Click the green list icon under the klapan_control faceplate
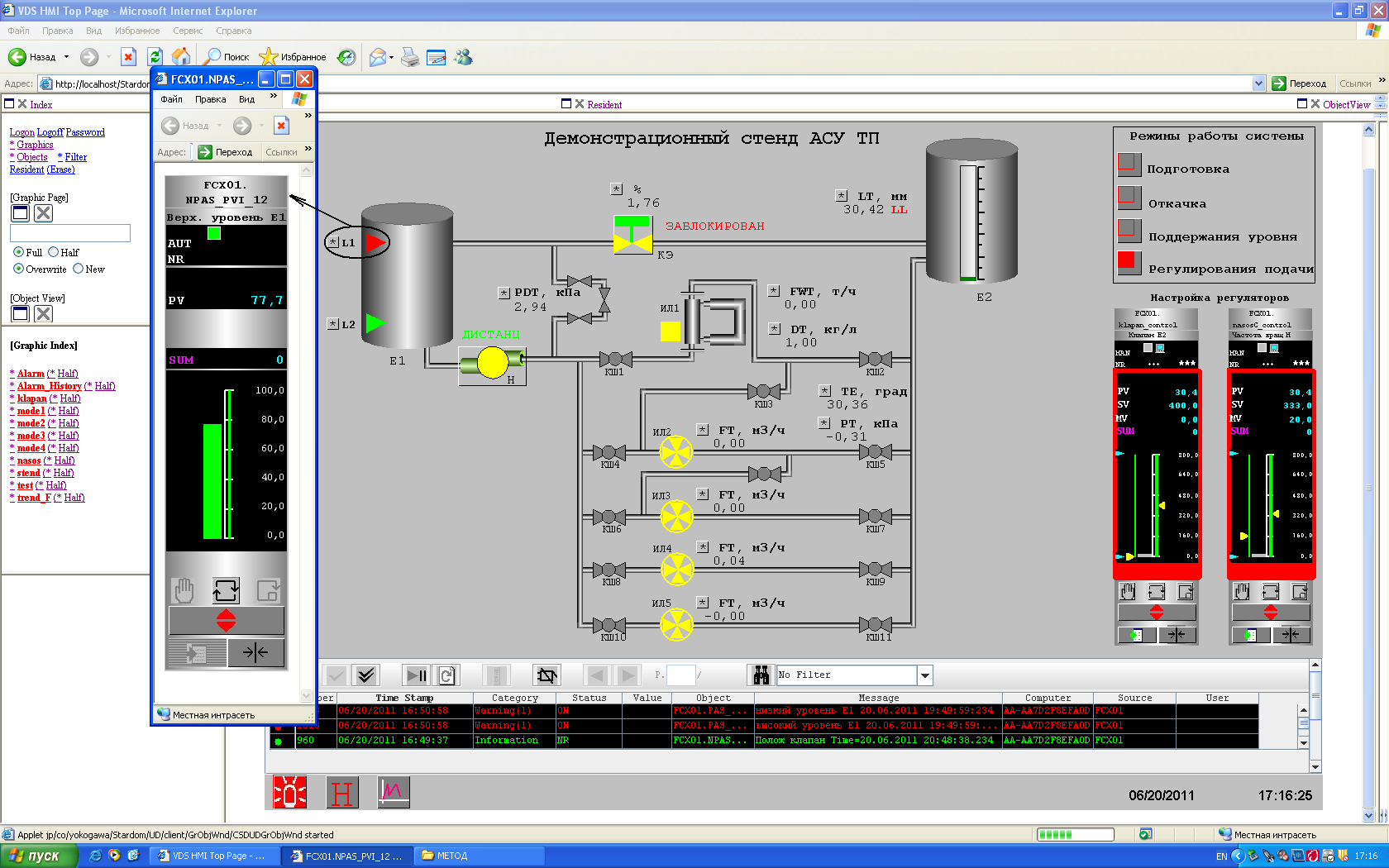Image resolution: width=1389 pixels, height=868 pixels. click(x=1137, y=635)
